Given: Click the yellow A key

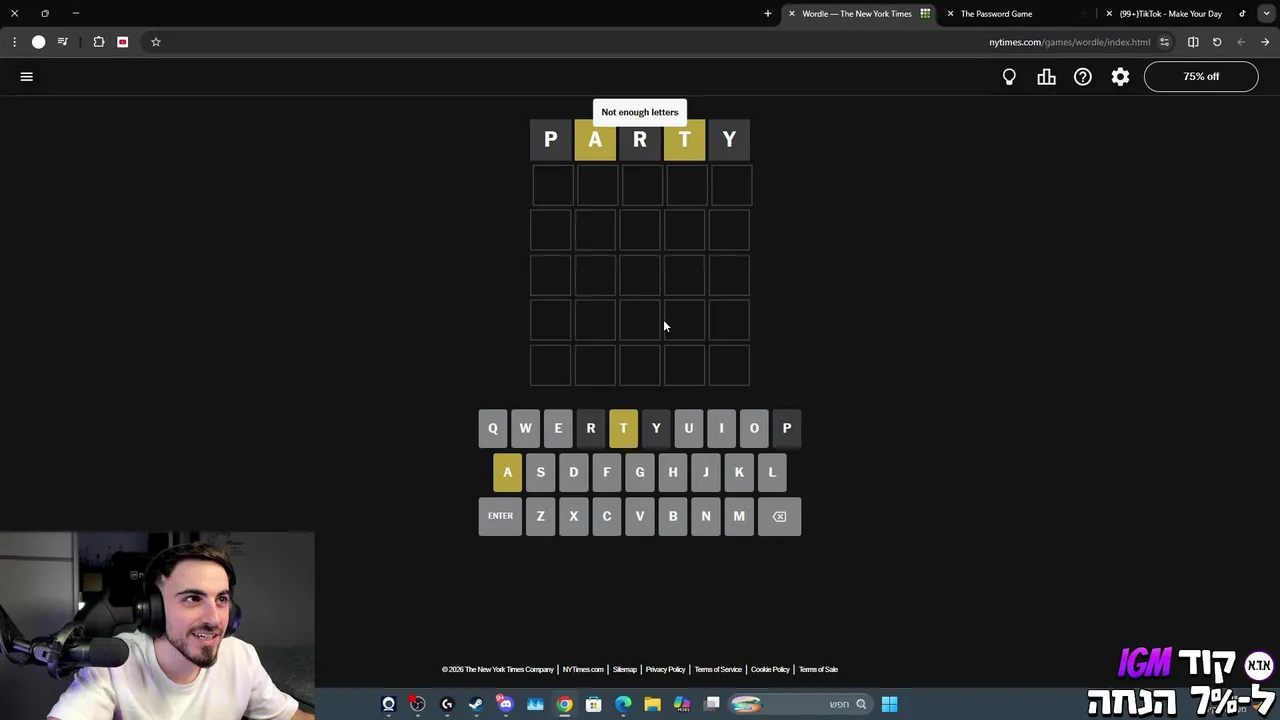Looking at the screenshot, I should point(507,472).
